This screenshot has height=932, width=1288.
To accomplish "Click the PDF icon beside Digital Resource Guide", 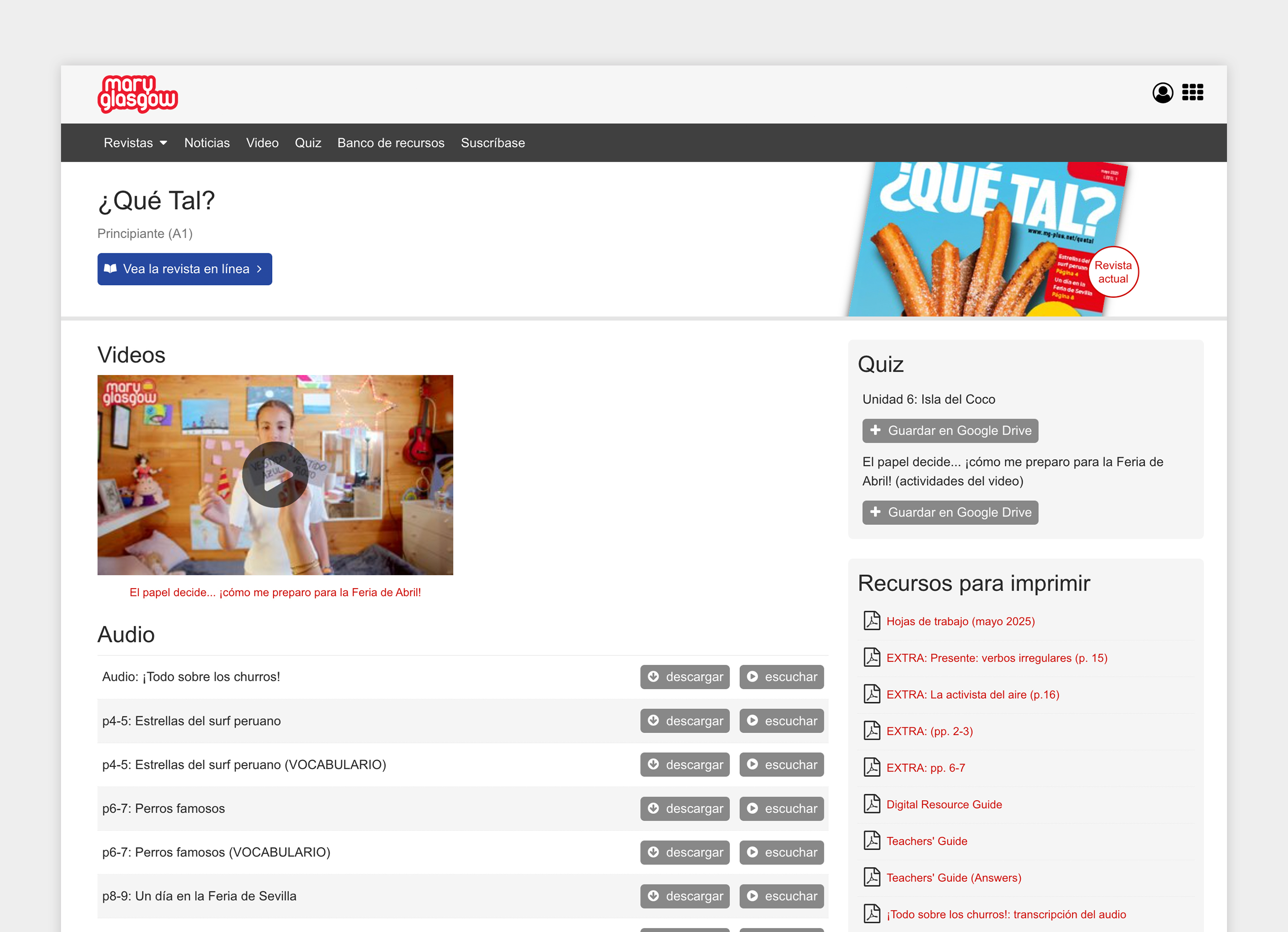I will point(872,804).
